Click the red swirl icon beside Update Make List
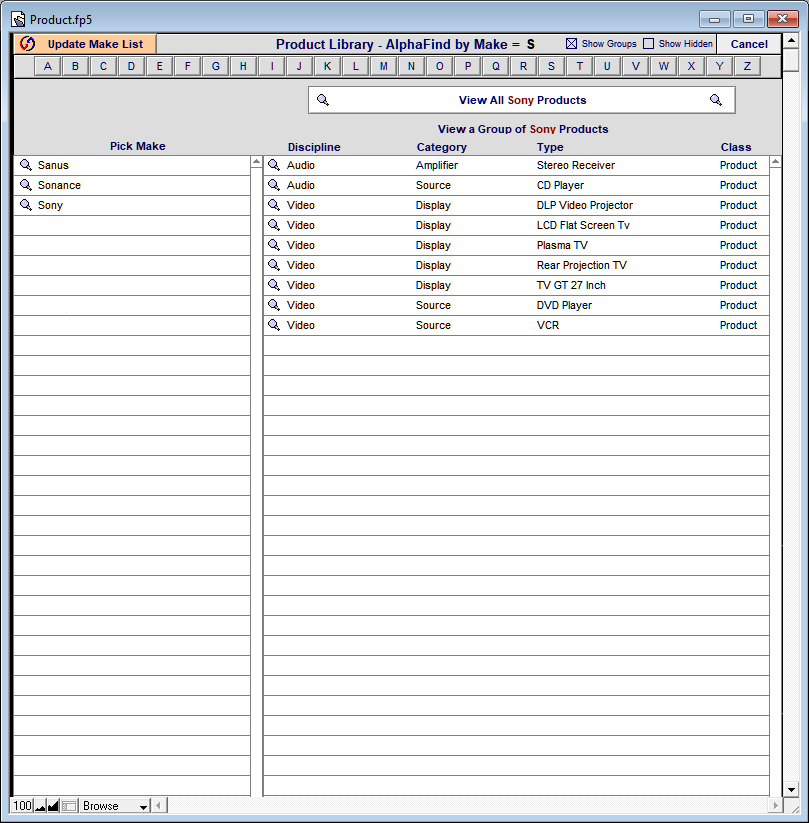 [x=27, y=44]
